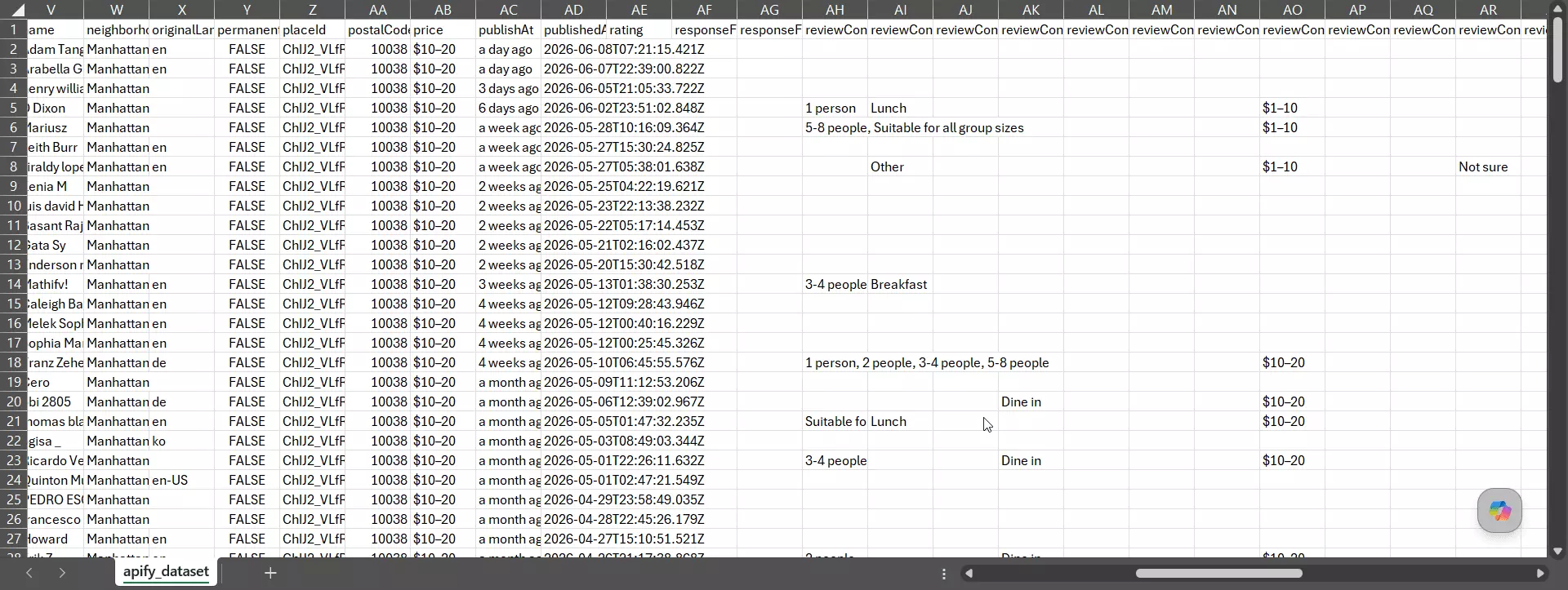Go to previous sheet arrow
The width and height of the screenshot is (1568, 590).
coord(29,573)
